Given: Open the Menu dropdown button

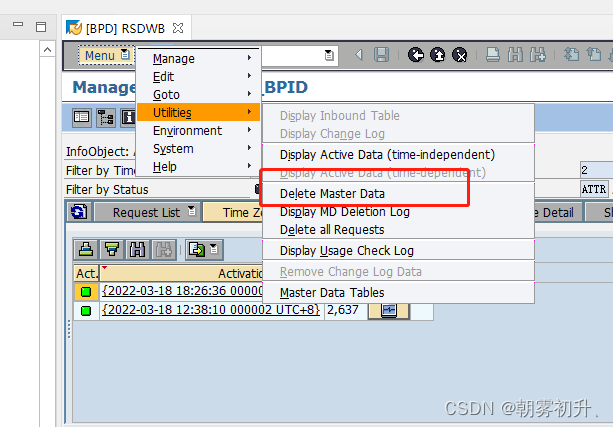Looking at the screenshot, I should point(106,56).
